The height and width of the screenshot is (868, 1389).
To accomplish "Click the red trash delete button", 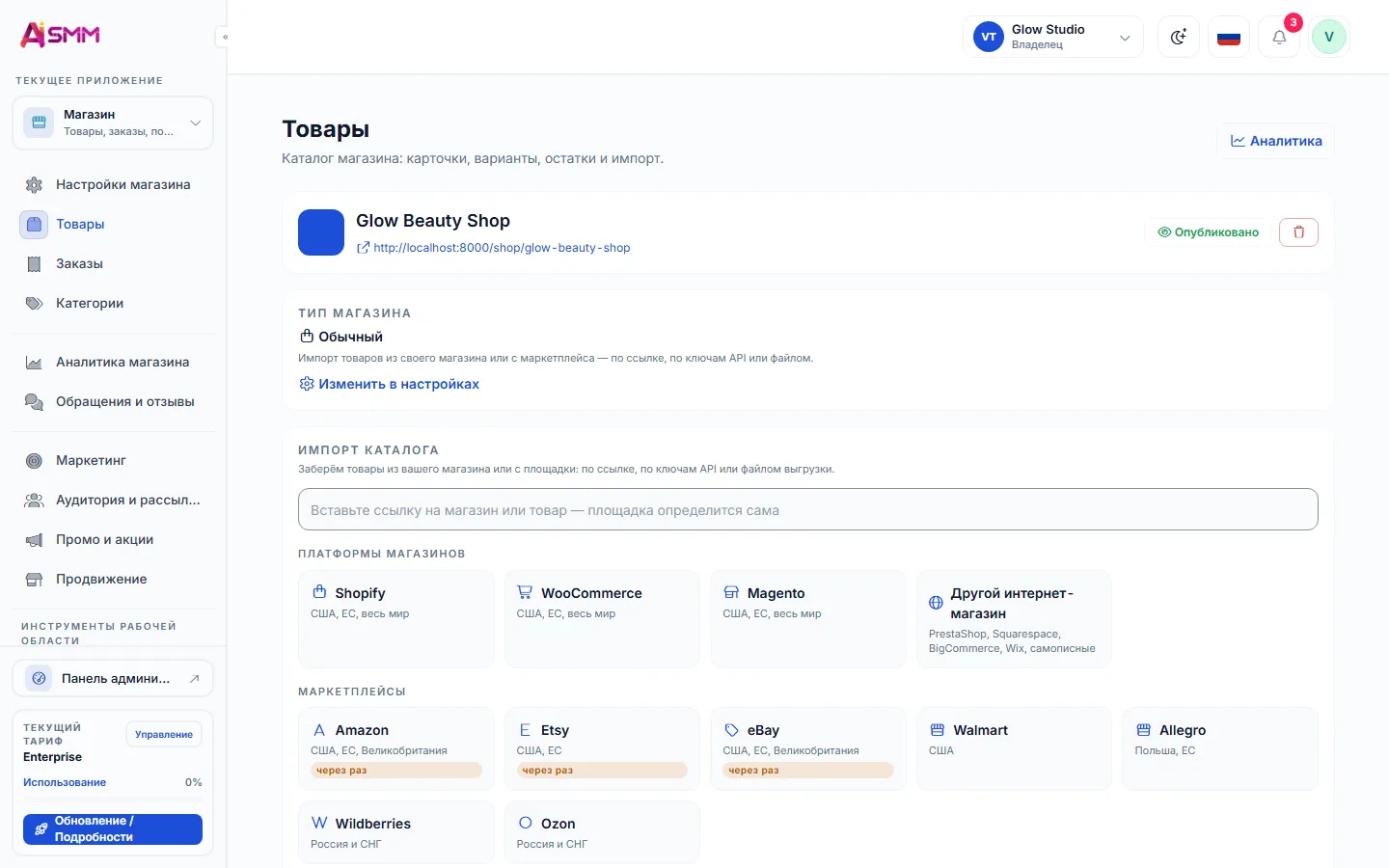I will tap(1299, 232).
